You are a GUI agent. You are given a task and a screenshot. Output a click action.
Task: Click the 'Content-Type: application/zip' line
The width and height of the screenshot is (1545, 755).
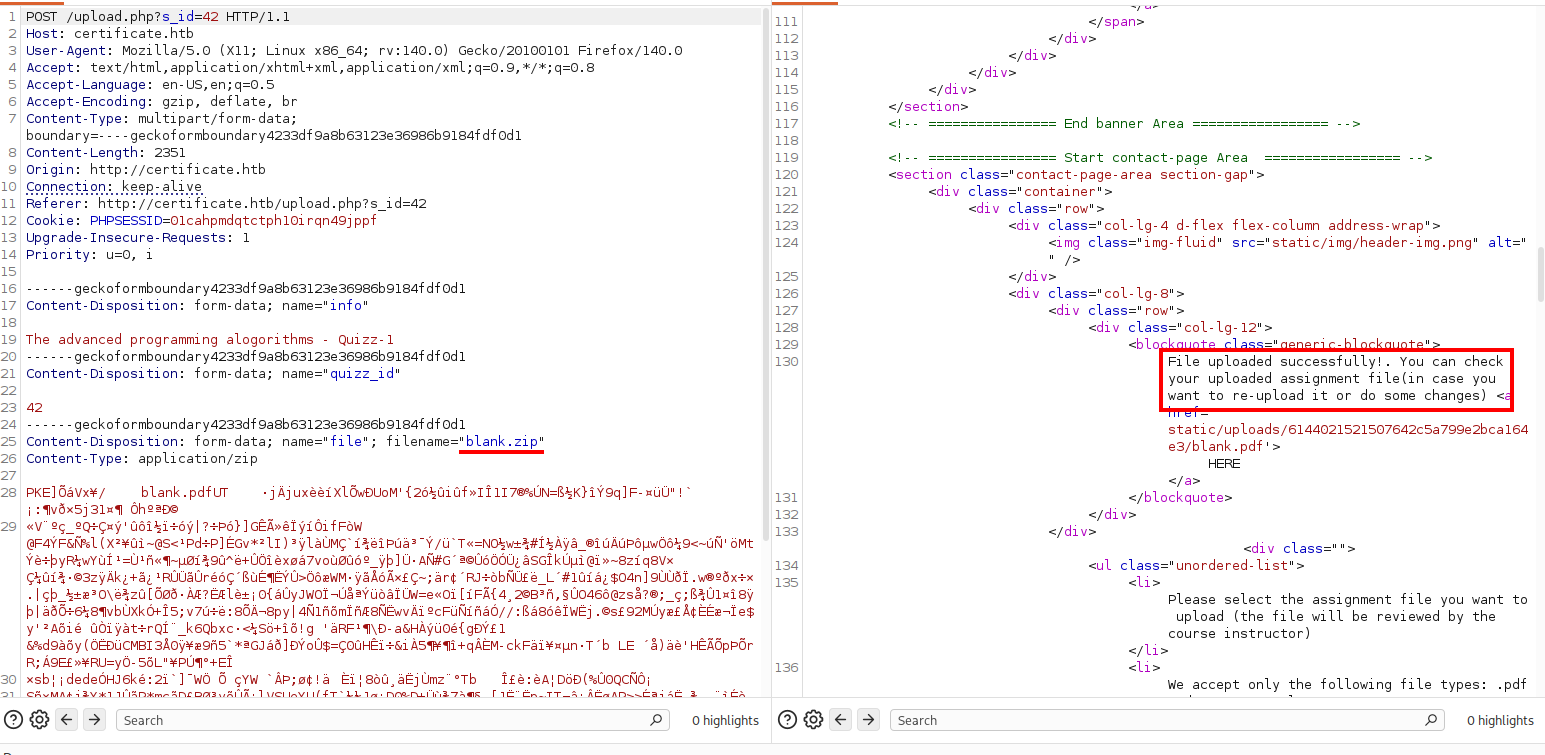pyautogui.click(x=142, y=458)
